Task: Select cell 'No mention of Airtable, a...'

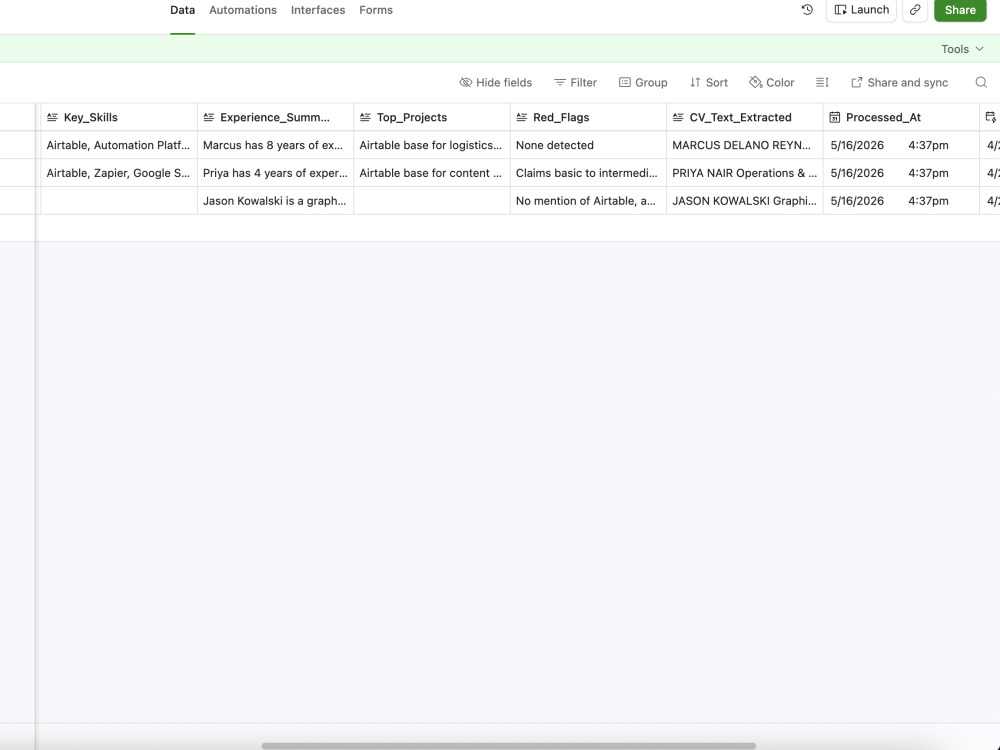Action: coord(588,201)
